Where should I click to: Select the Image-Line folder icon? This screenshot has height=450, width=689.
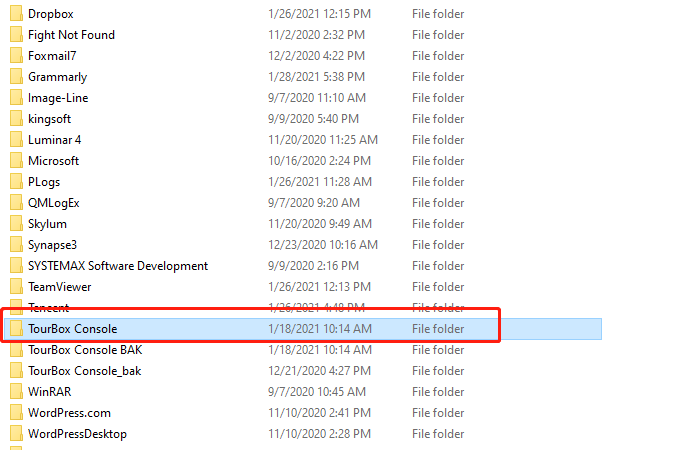coord(16,98)
